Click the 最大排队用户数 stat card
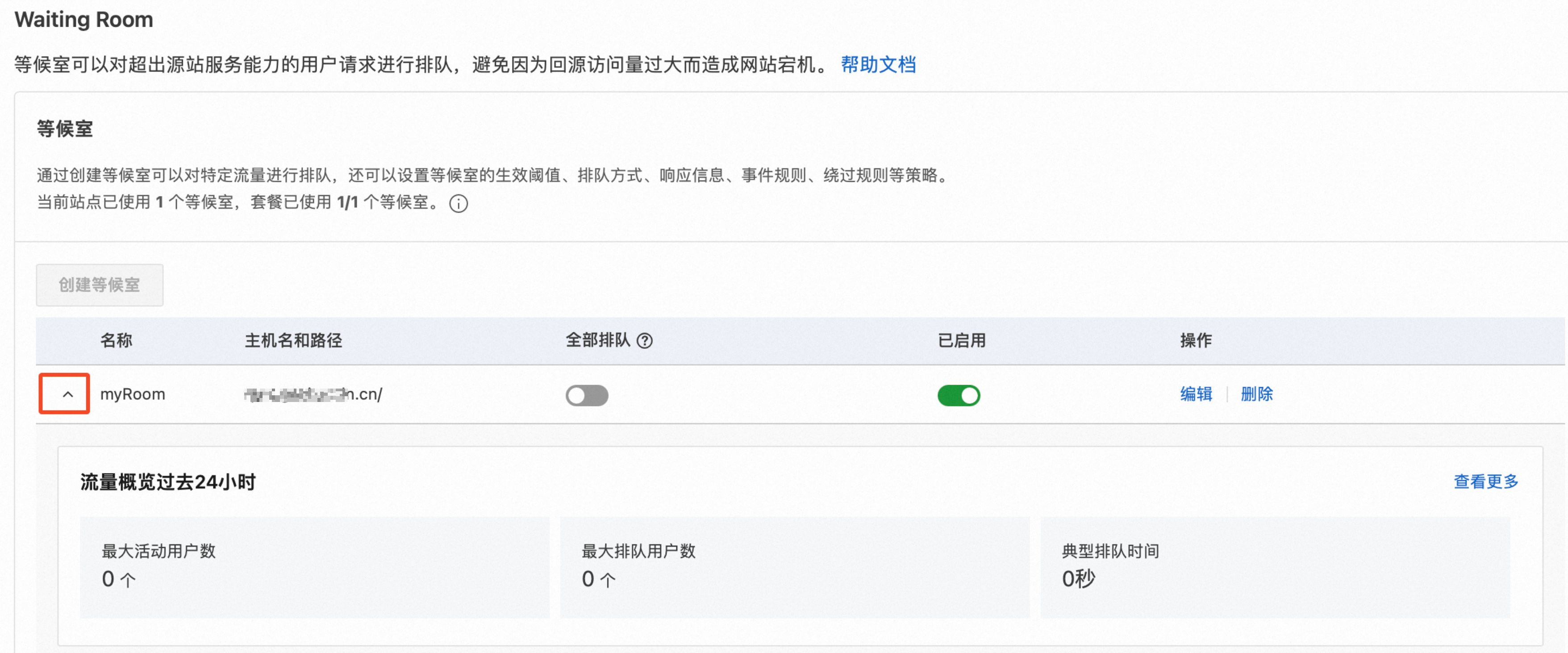Screen dimensions: 1568x653 [x=795, y=567]
